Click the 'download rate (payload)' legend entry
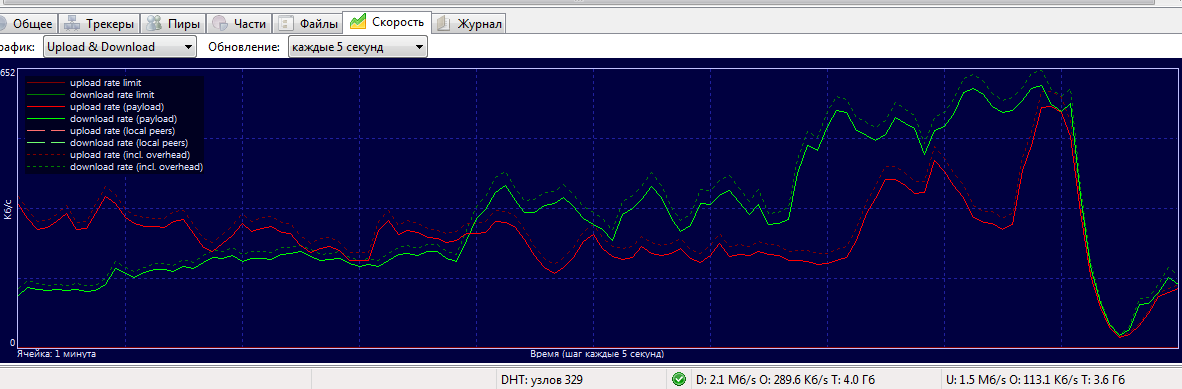Screen dimensions: 1182x389 pyautogui.click(x=124, y=119)
